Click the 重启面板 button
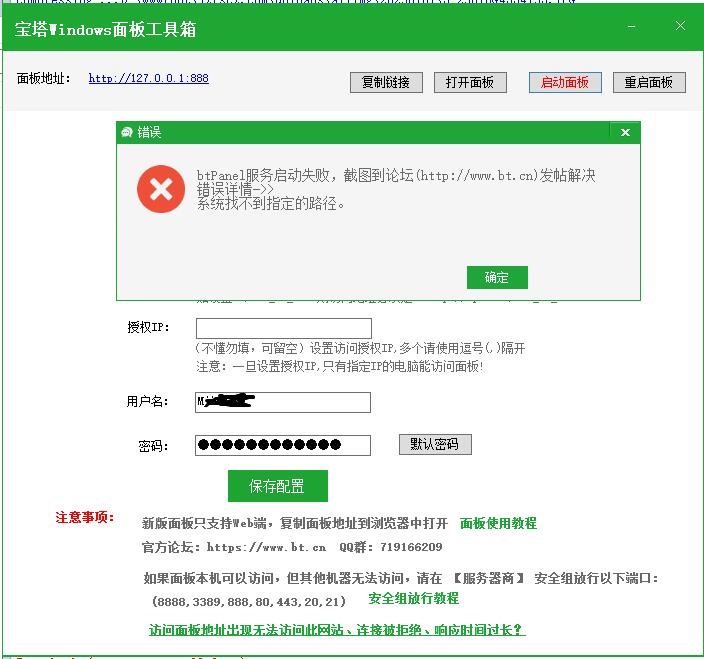Viewport: 704px width, 659px height. tap(649, 83)
